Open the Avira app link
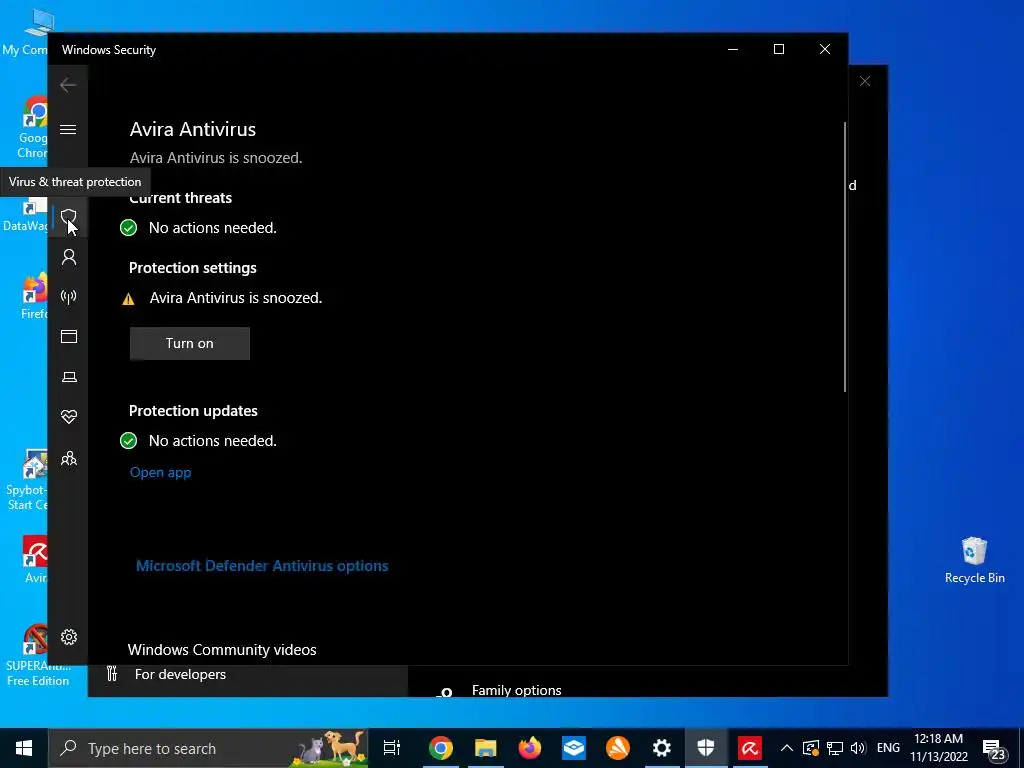The height and width of the screenshot is (768, 1024). tap(161, 472)
